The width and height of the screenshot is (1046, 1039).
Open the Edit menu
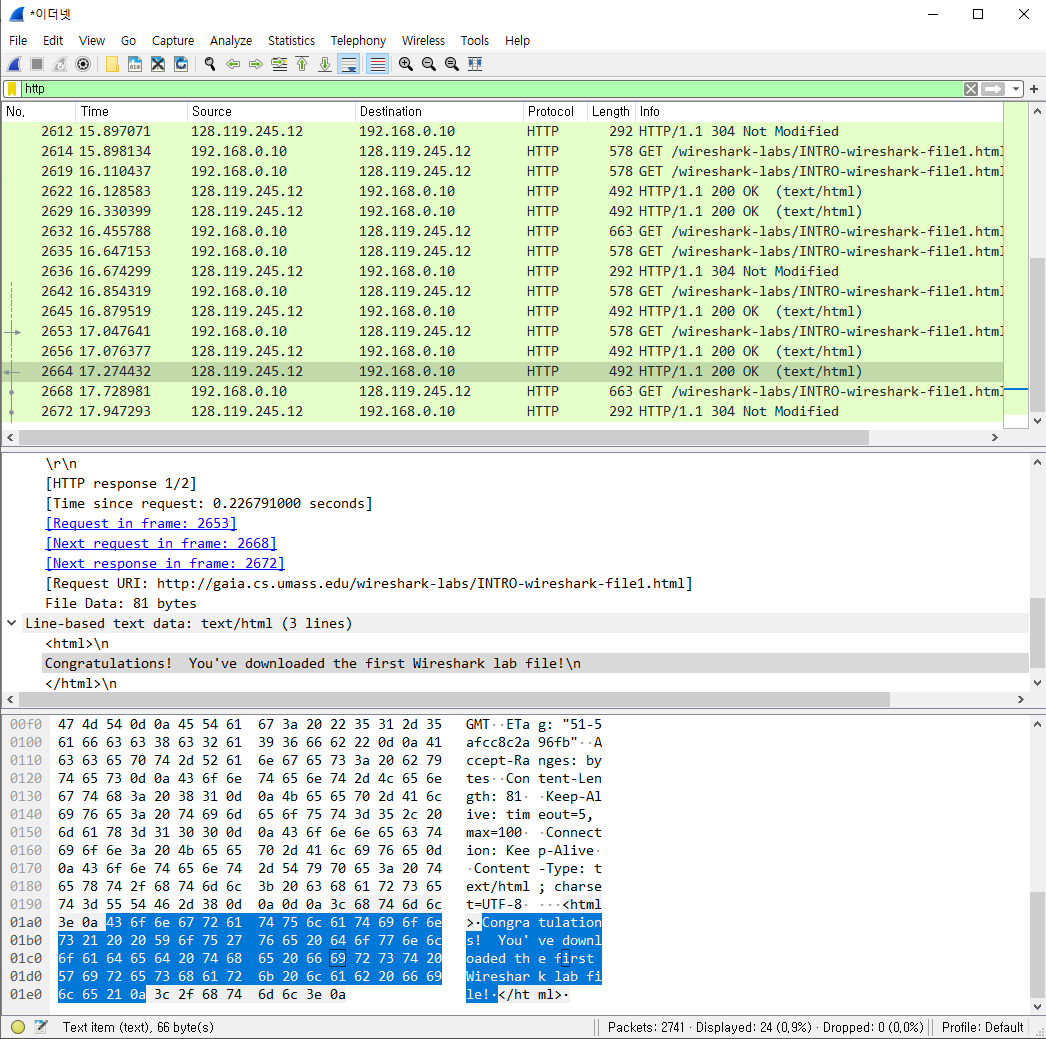click(x=53, y=41)
